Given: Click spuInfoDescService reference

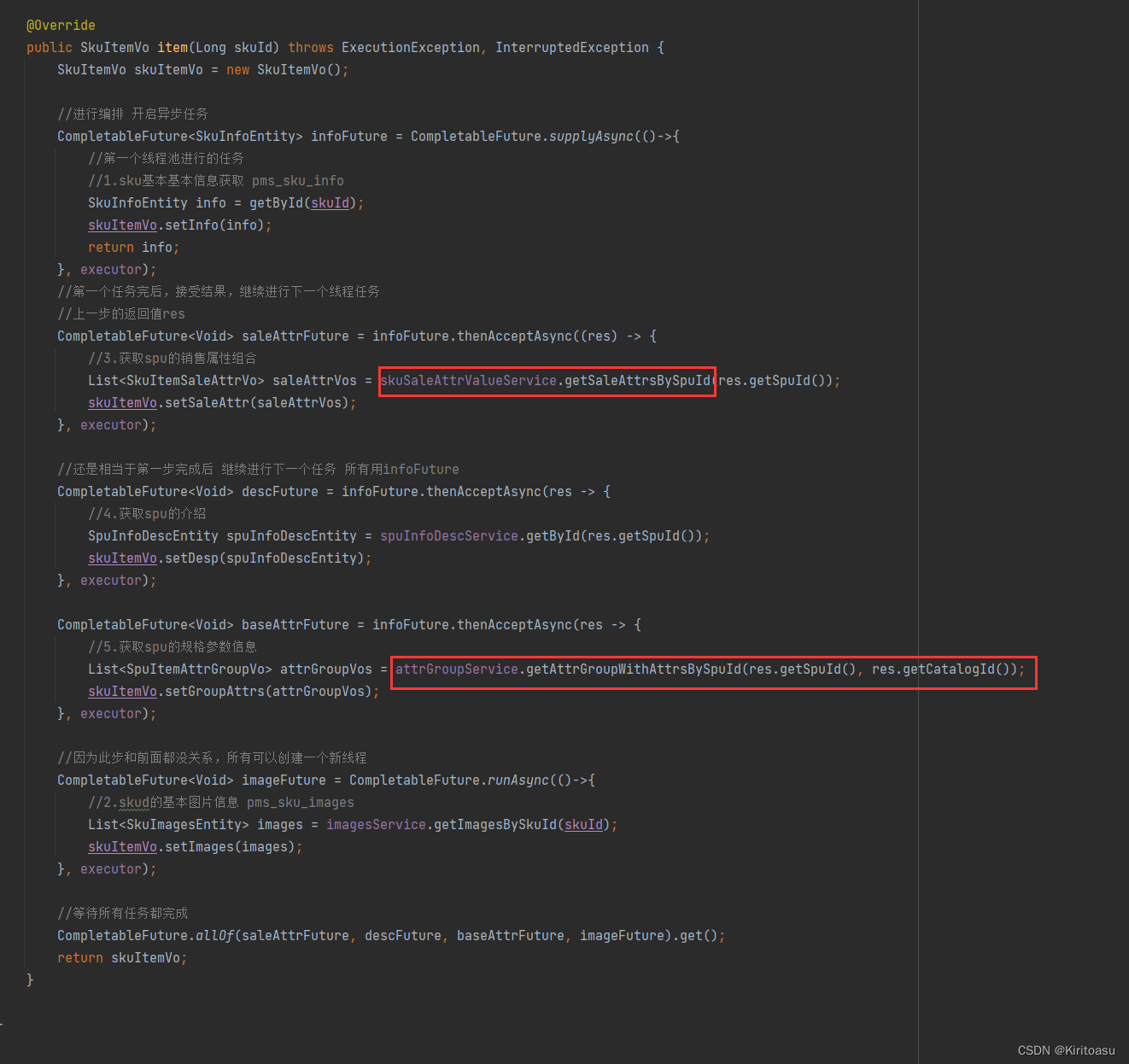Looking at the screenshot, I should [x=449, y=536].
